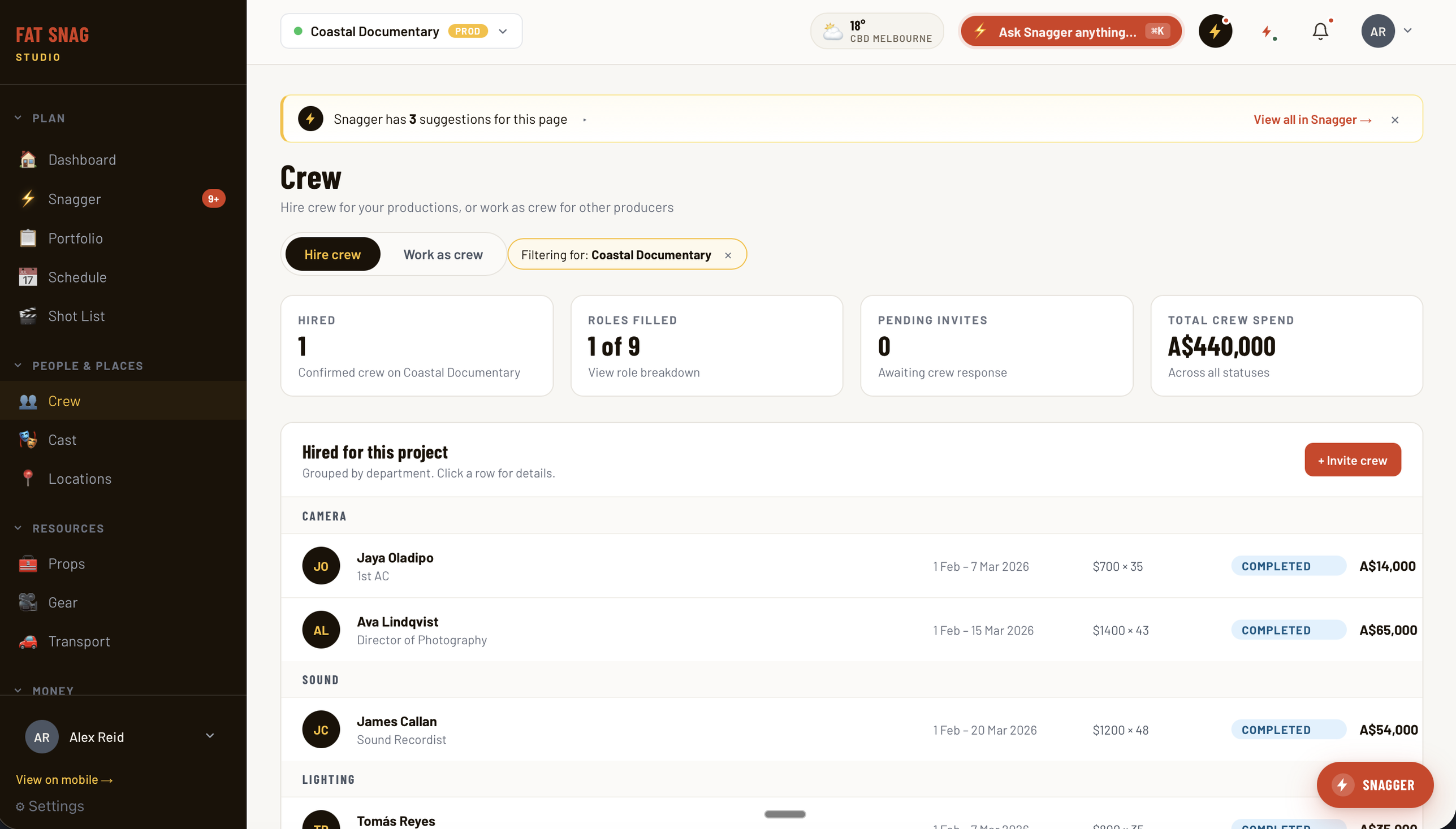Open the dark round Snagger bolt button in header

click(1215, 31)
